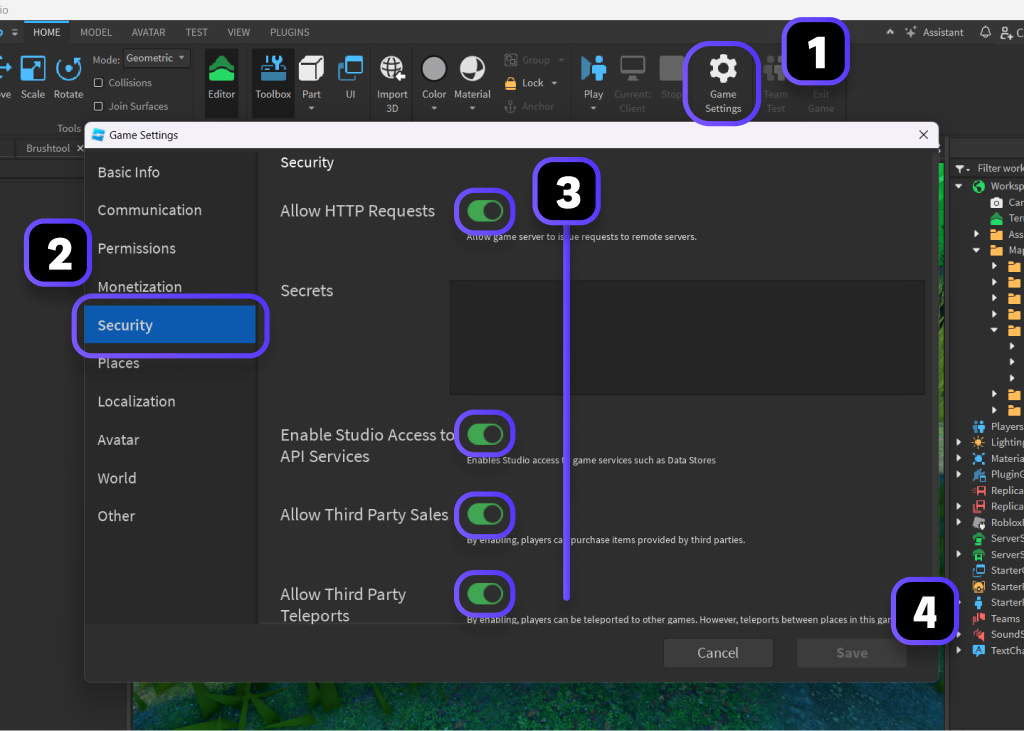Screen dimensions: 1024x731
Task: Switch to the MODEL ribbon tab
Action: click(x=96, y=32)
